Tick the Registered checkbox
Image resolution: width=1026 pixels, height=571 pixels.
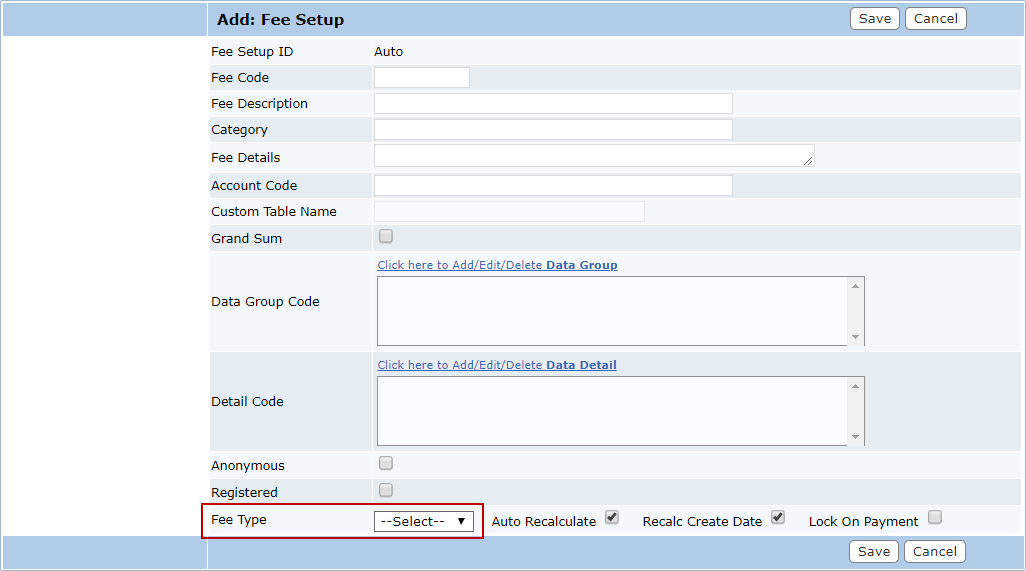pyautogui.click(x=386, y=490)
